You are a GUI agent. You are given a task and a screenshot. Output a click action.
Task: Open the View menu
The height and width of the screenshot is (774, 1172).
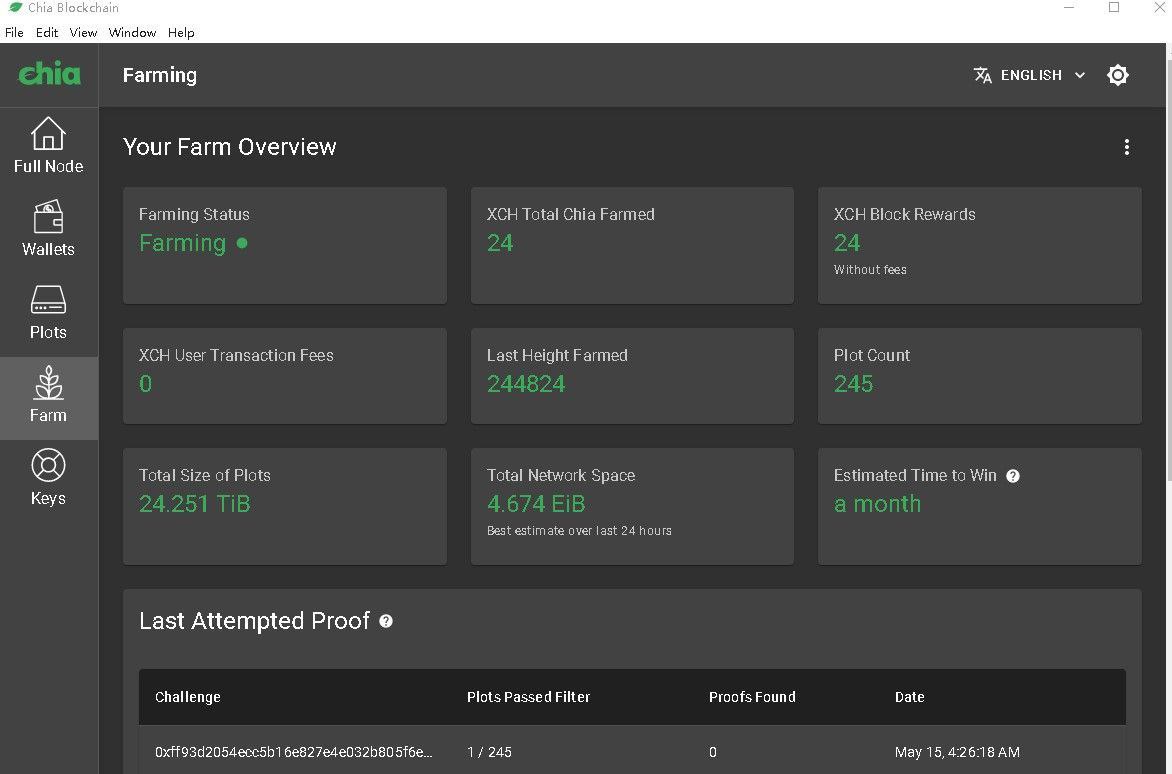click(x=83, y=32)
